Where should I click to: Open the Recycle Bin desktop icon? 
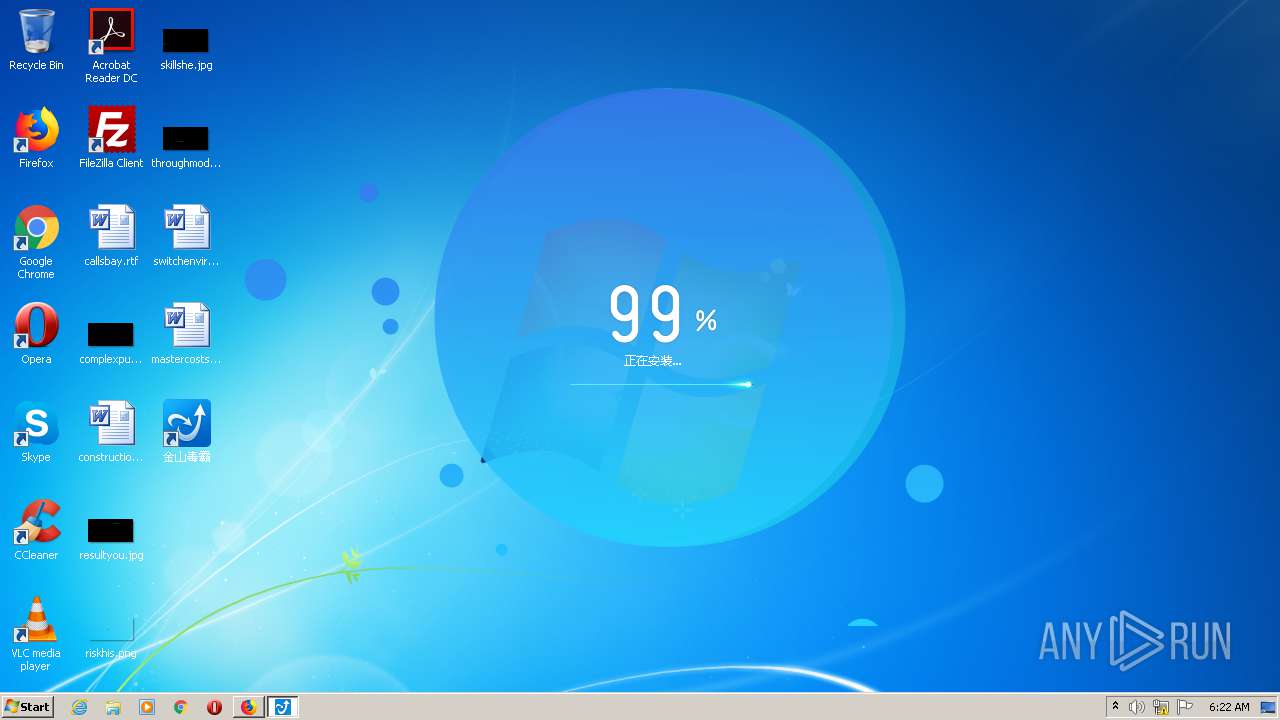click(x=36, y=40)
